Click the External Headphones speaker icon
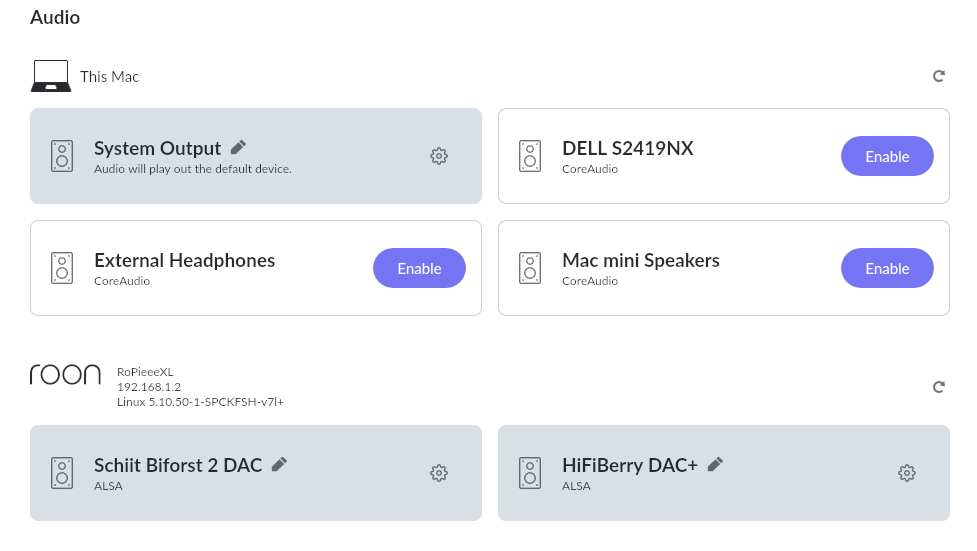 [x=62, y=268]
